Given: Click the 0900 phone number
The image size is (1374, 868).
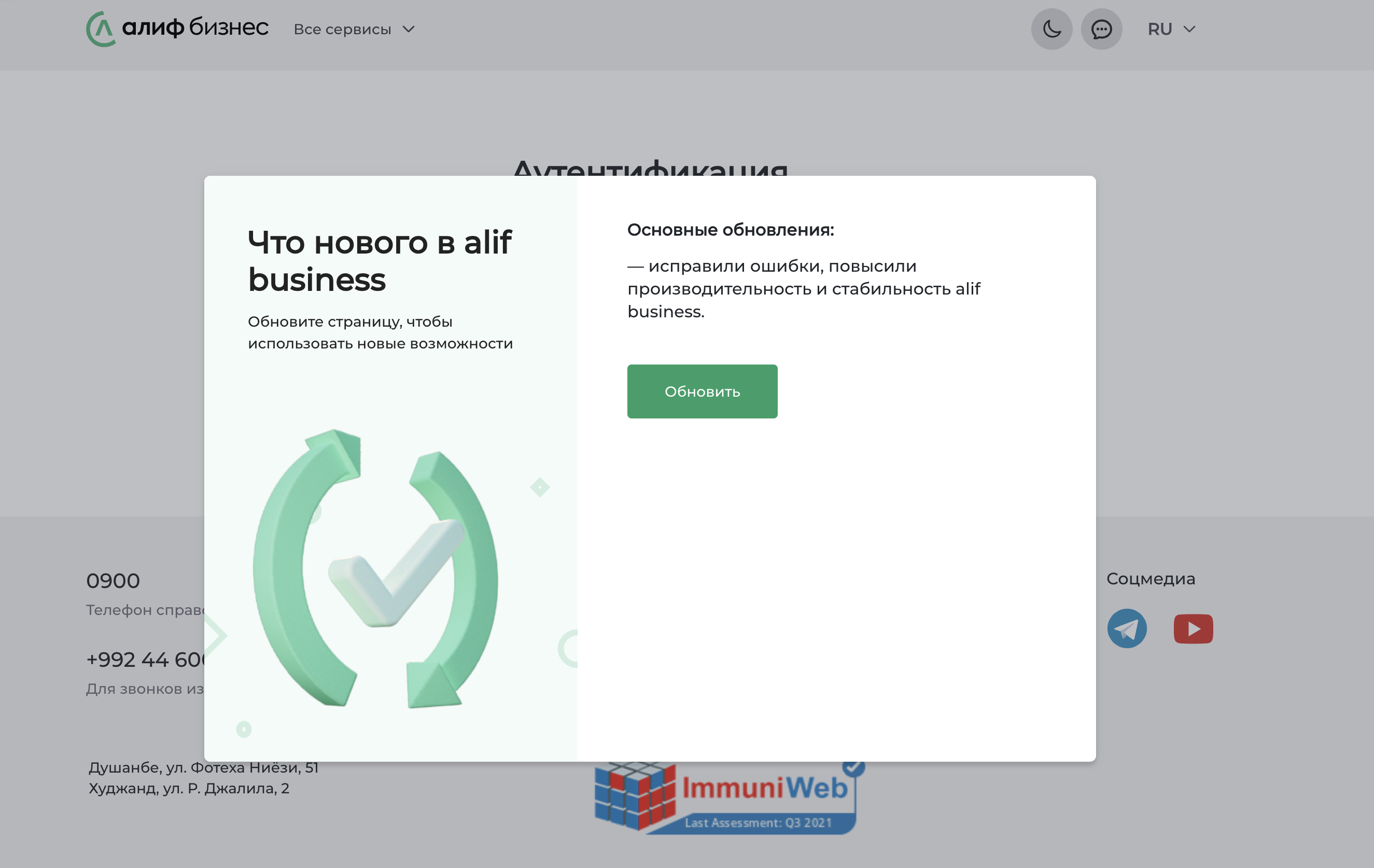Looking at the screenshot, I should pyautogui.click(x=113, y=581).
